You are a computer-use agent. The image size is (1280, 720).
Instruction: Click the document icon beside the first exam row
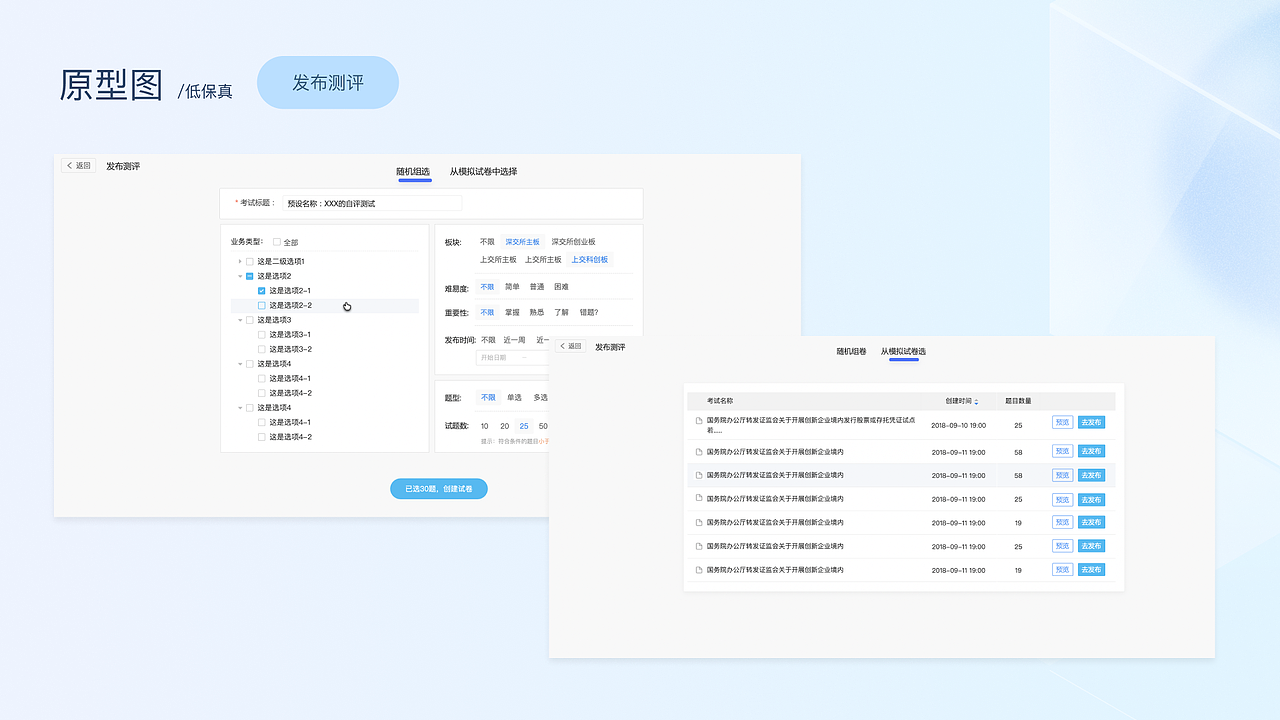point(698,422)
